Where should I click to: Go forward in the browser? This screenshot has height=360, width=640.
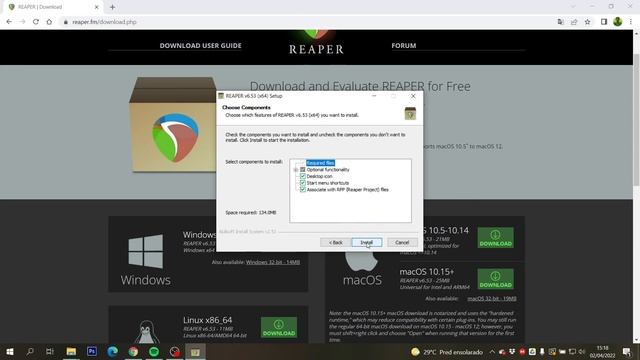(22, 22)
